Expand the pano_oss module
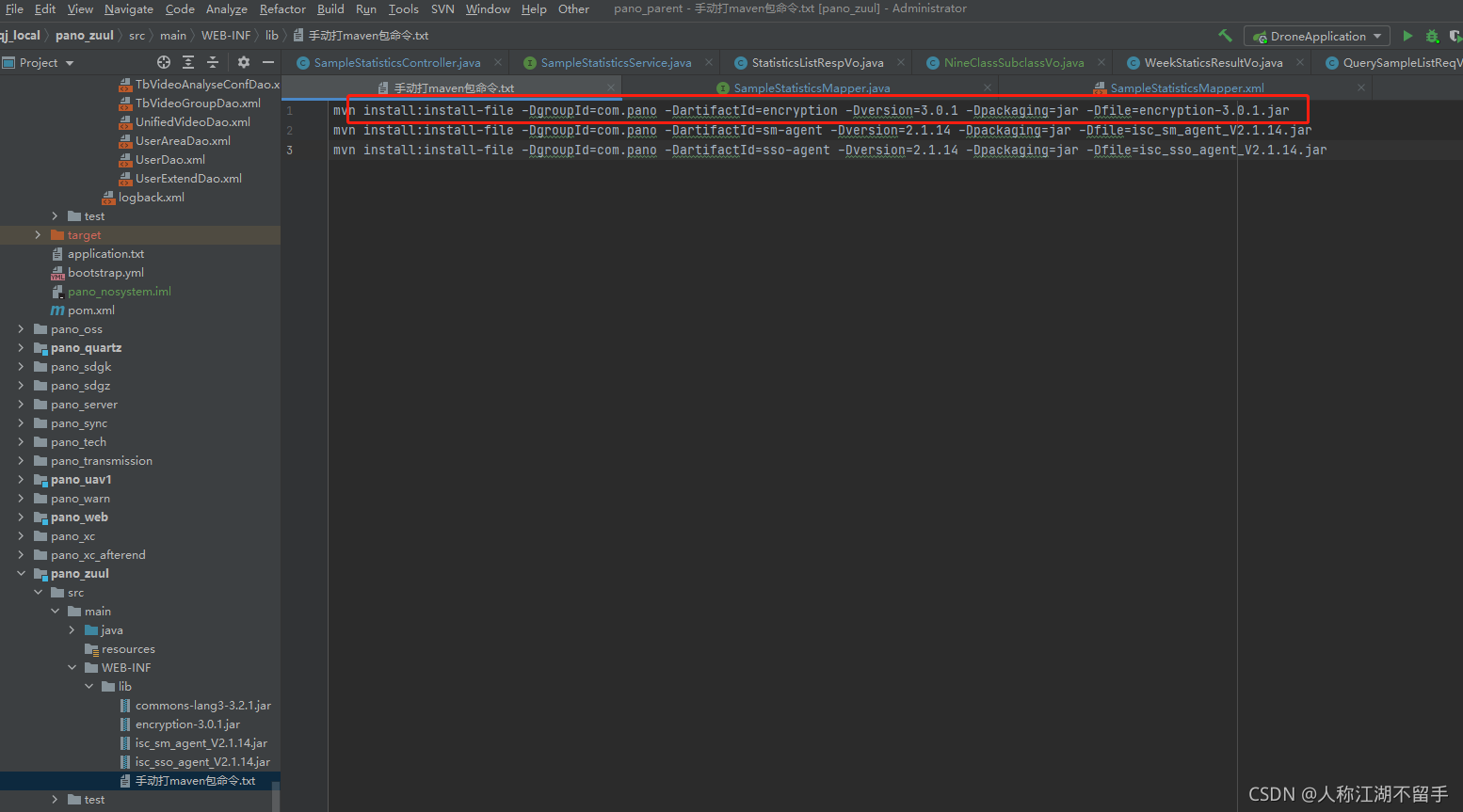This screenshot has height=812, width=1463. pyautogui.click(x=21, y=328)
